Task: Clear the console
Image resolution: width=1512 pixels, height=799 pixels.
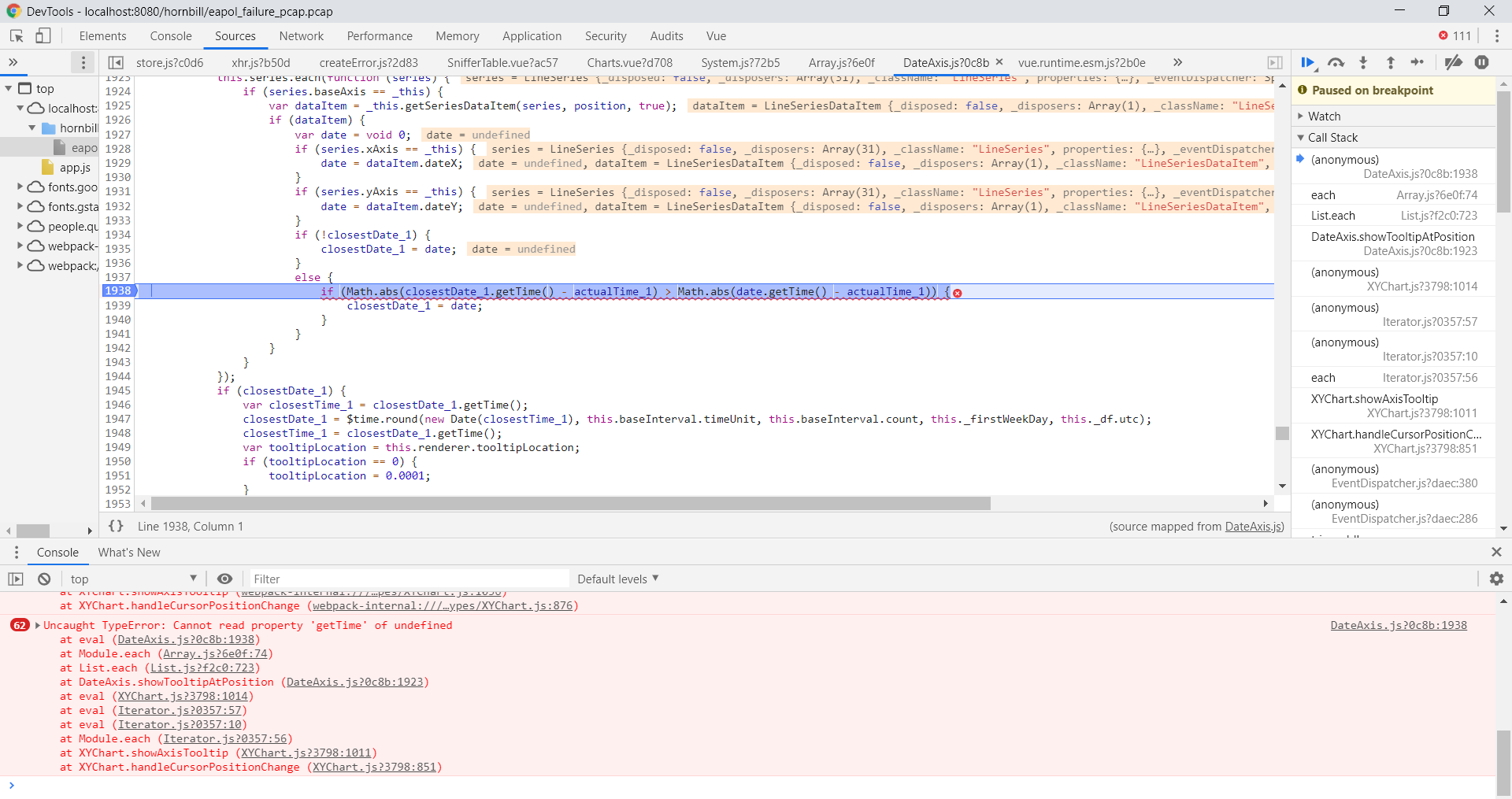Action: pyautogui.click(x=44, y=579)
